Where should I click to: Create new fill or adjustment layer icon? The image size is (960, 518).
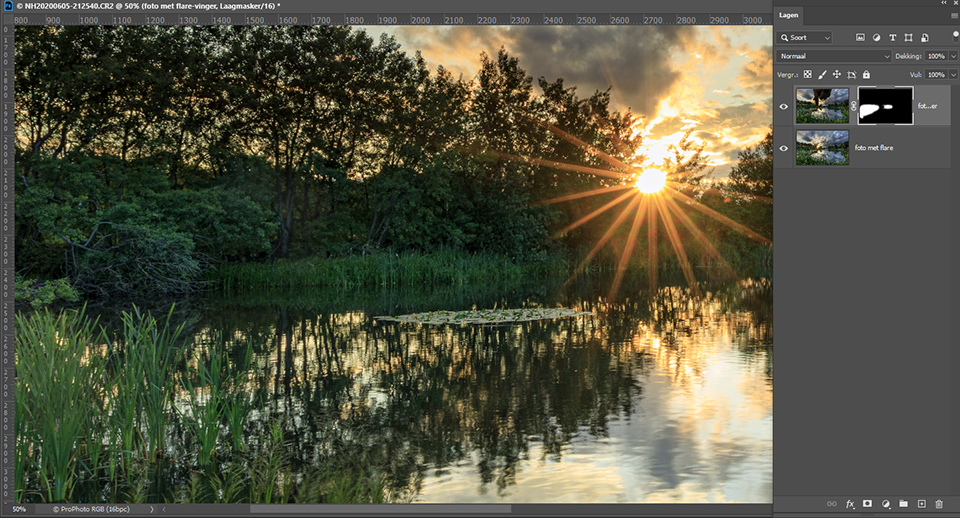[x=886, y=504]
